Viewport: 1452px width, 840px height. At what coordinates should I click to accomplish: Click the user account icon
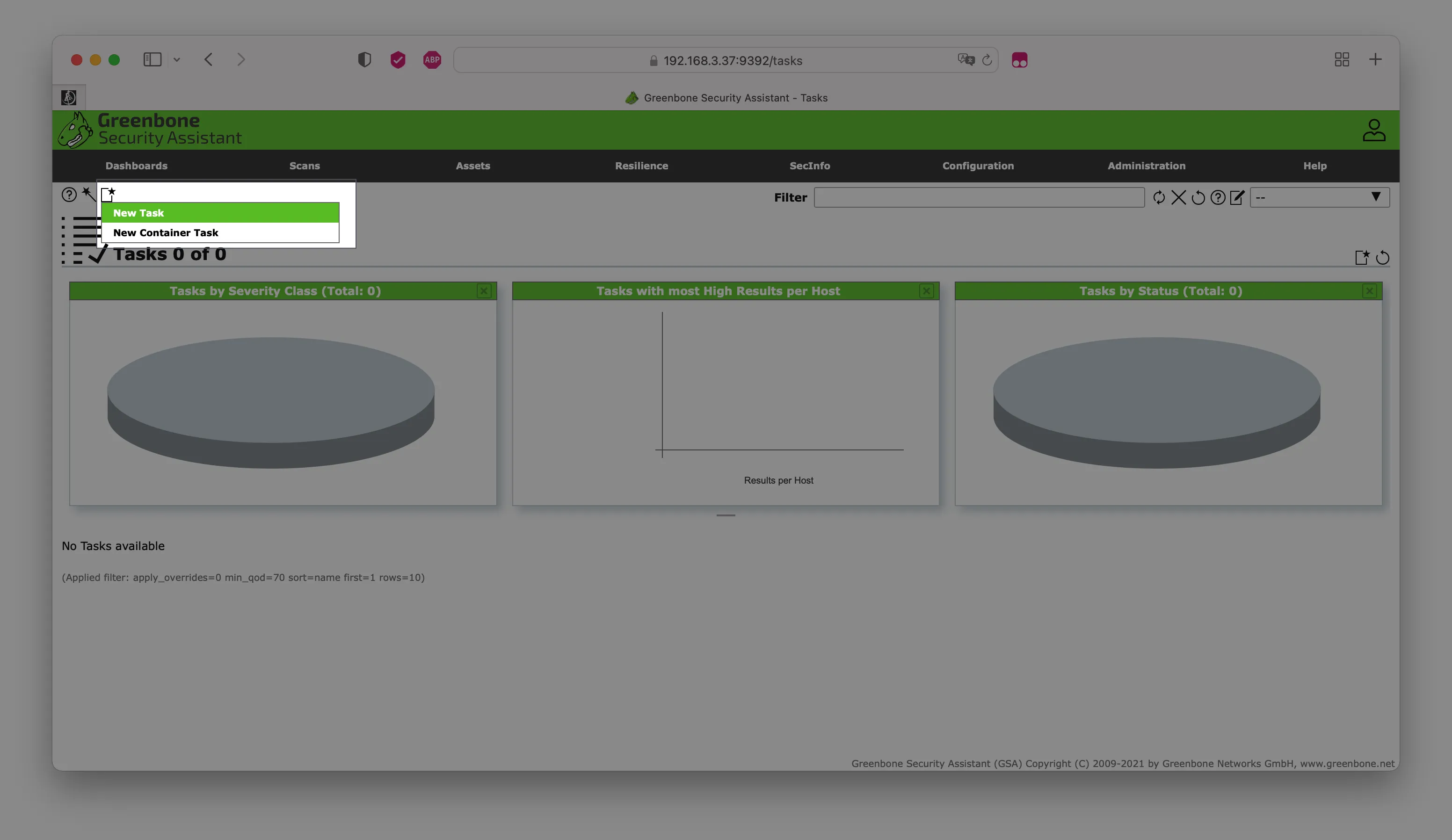(1374, 130)
